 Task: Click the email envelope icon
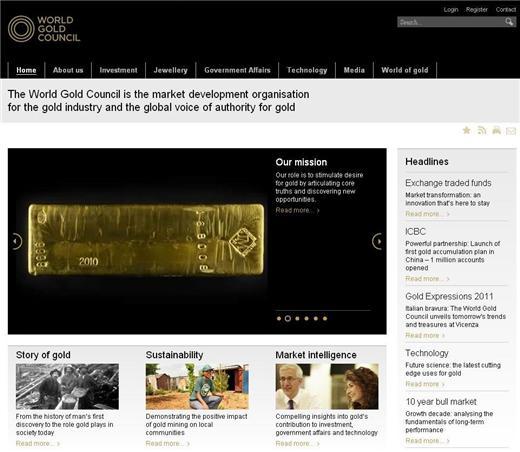point(511,131)
